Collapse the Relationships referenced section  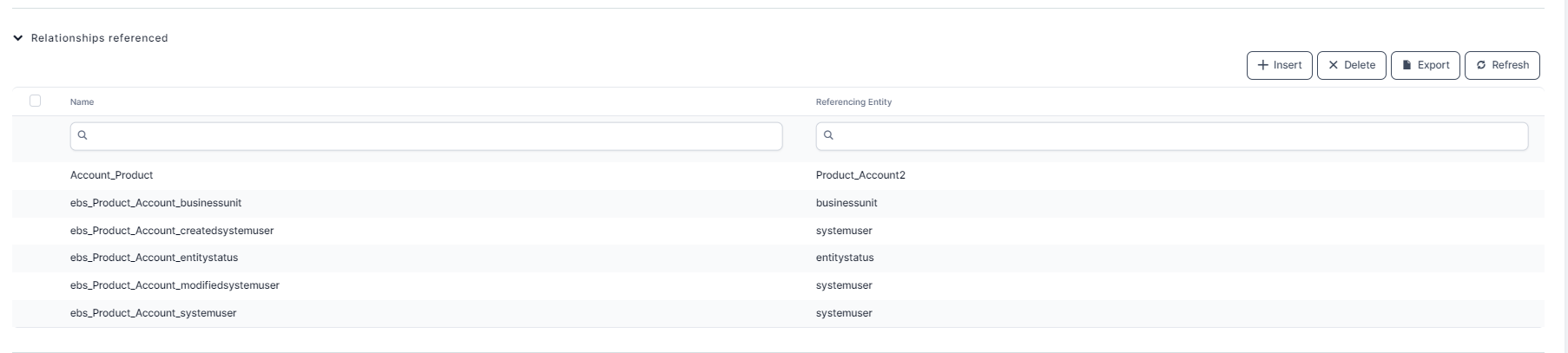tap(18, 38)
